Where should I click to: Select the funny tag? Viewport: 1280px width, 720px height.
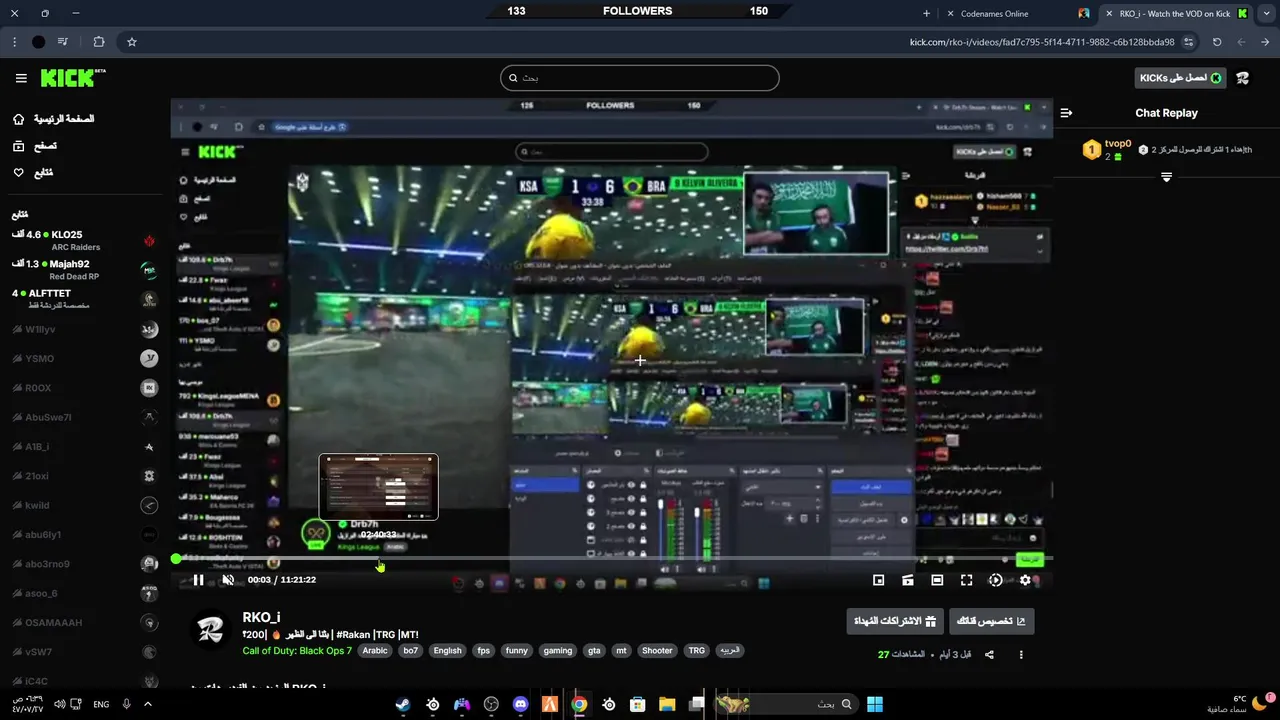click(517, 651)
